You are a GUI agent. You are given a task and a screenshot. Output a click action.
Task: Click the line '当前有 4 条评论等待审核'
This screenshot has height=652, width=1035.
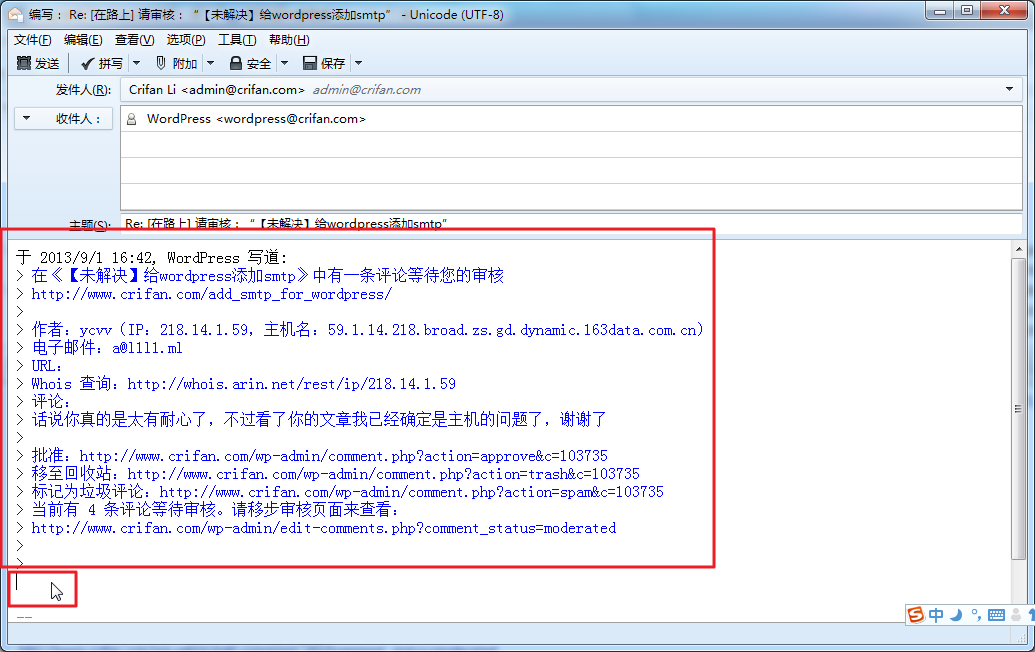pos(215,509)
